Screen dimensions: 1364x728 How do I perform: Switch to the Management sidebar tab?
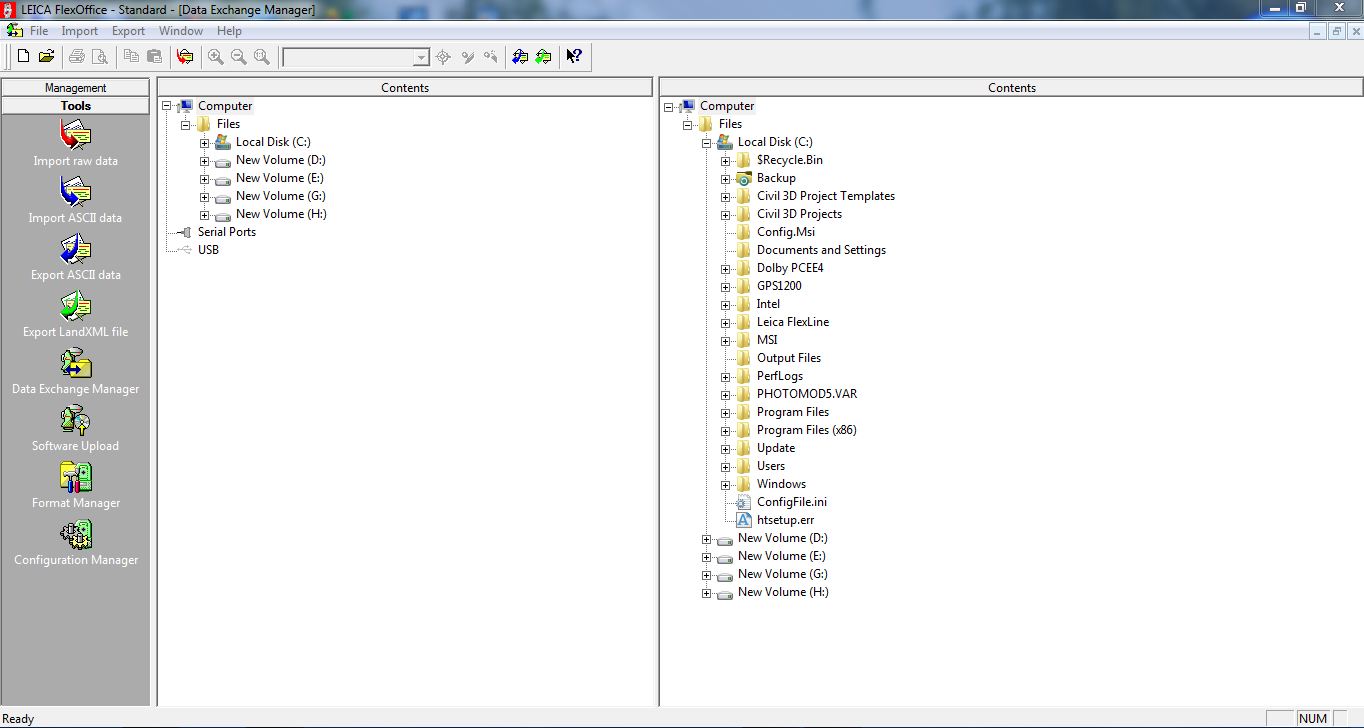click(76, 88)
